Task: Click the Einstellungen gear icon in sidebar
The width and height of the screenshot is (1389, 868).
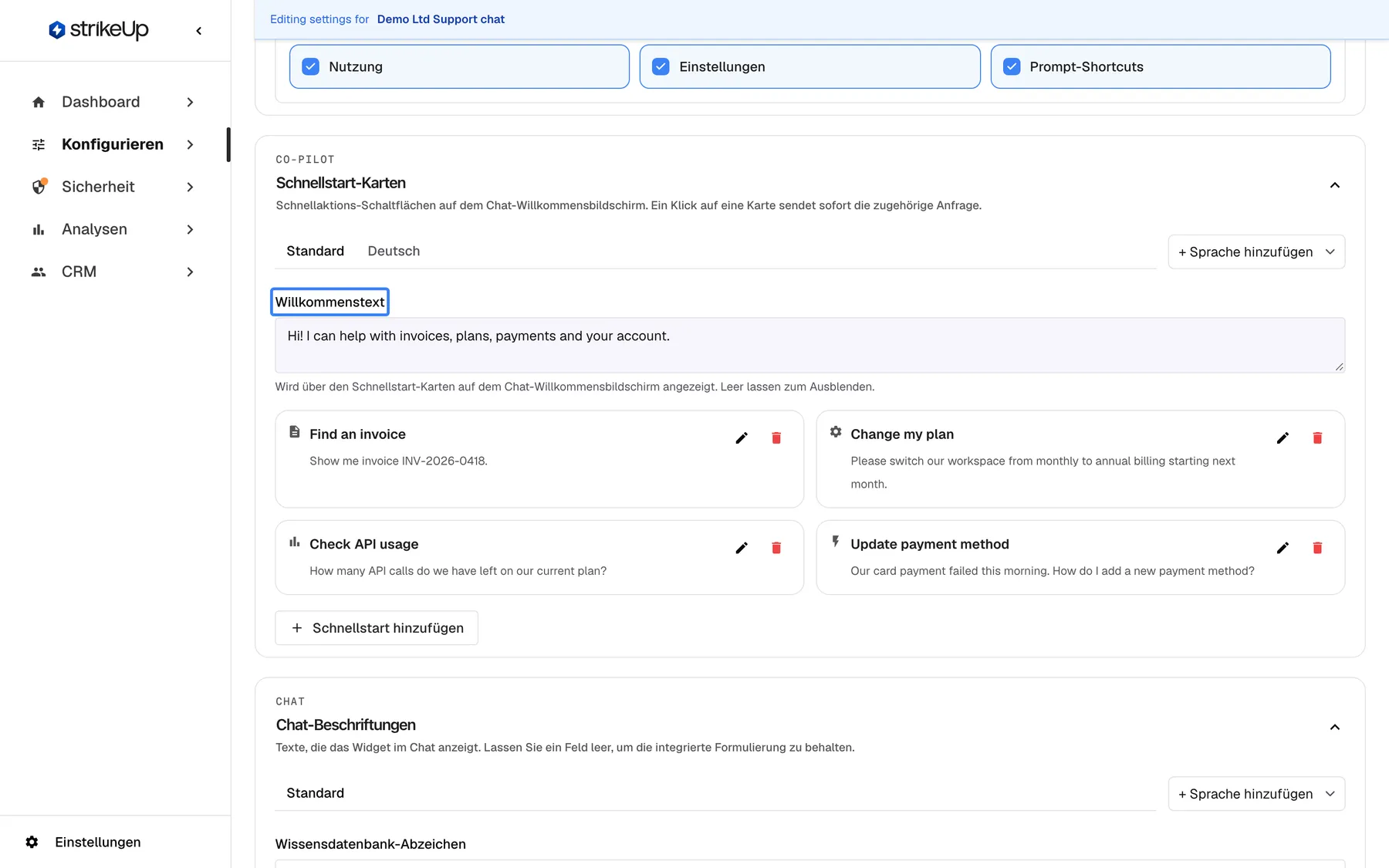Action: (32, 842)
